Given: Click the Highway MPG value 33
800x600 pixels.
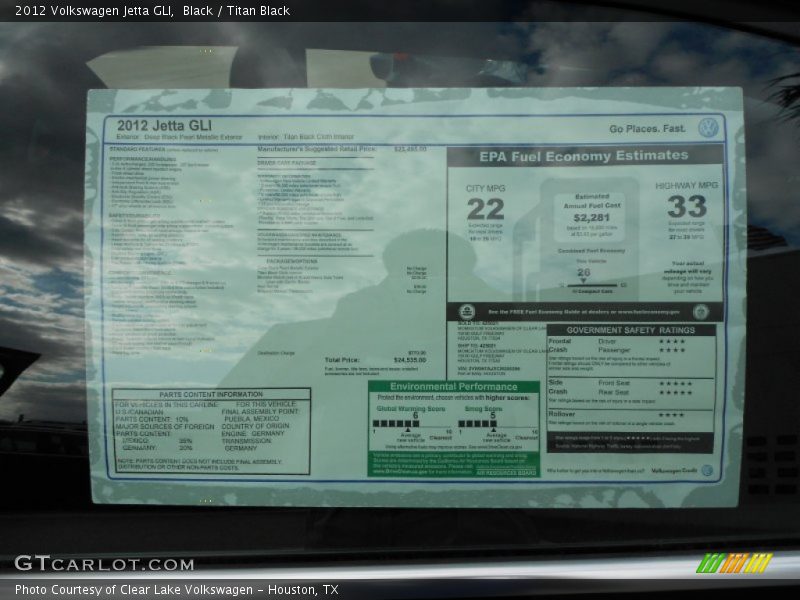Looking at the screenshot, I should 687,207.
